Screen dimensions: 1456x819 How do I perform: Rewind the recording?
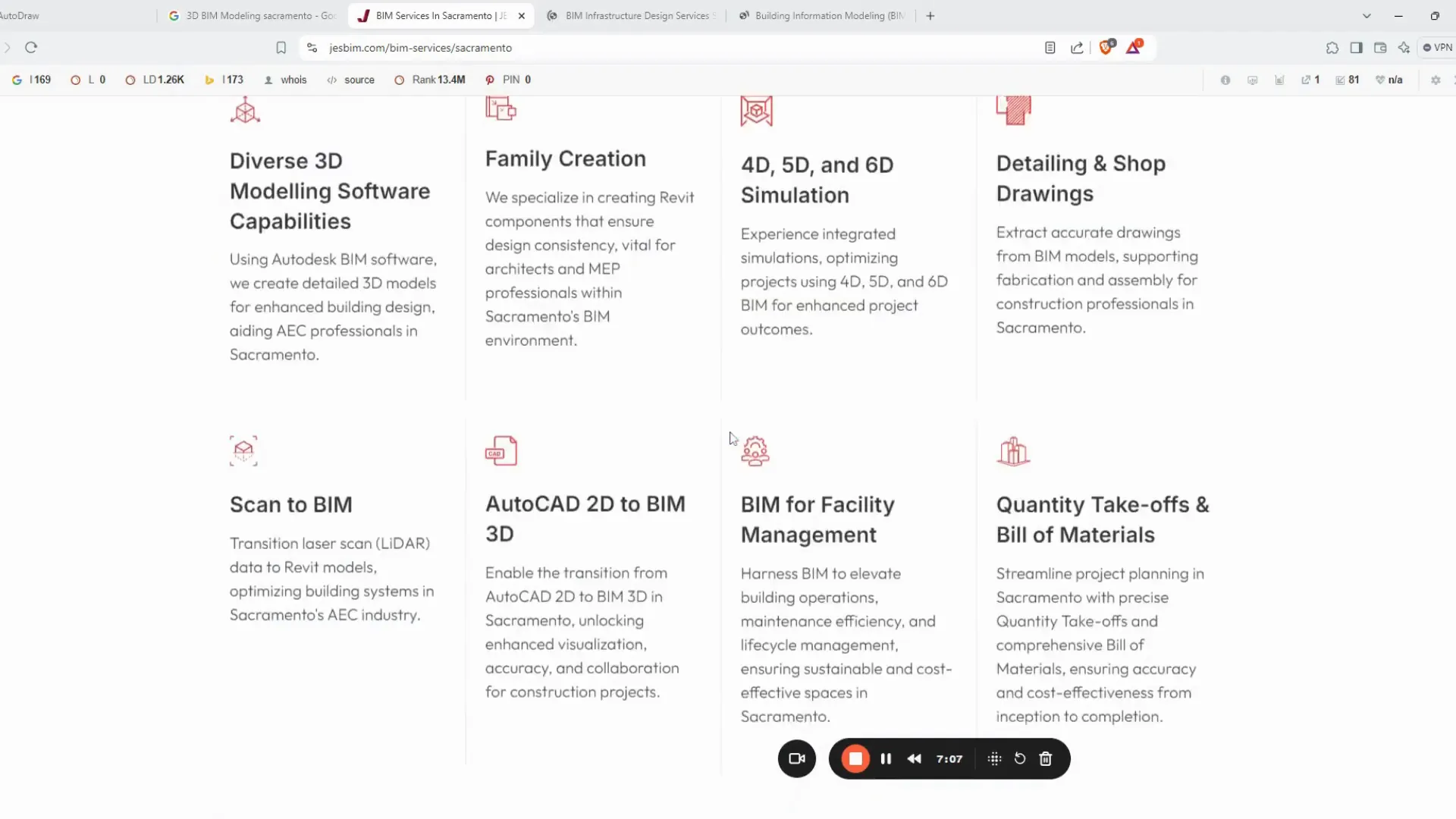click(x=915, y=758)
